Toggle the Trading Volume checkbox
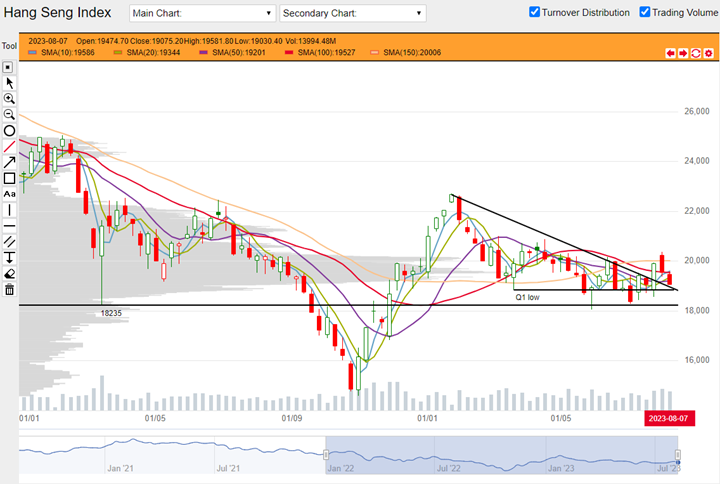Viewport: 720px width, 484px height. tap(645, 12)
